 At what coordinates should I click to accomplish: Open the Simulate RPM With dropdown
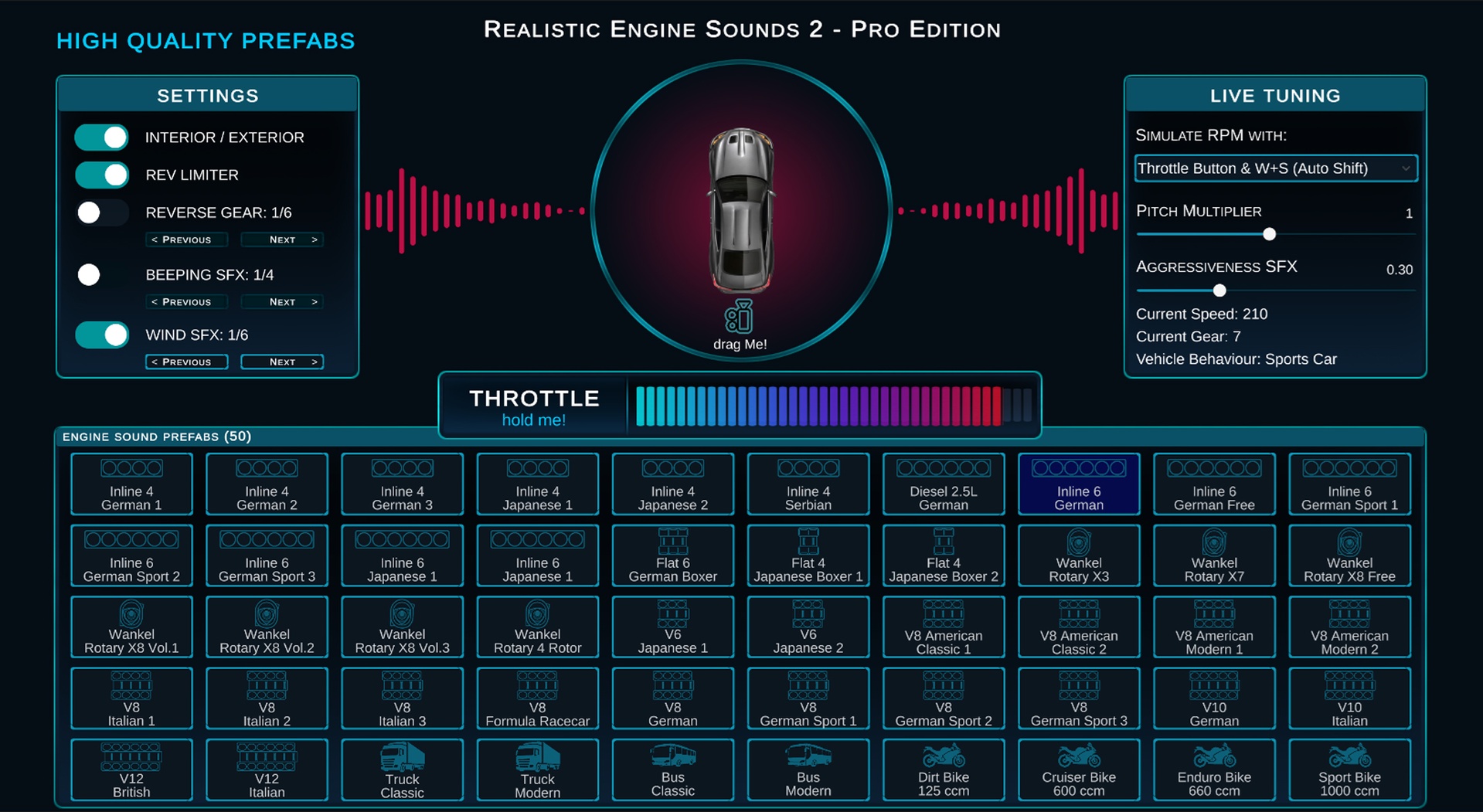click(x=1276, y=168)
